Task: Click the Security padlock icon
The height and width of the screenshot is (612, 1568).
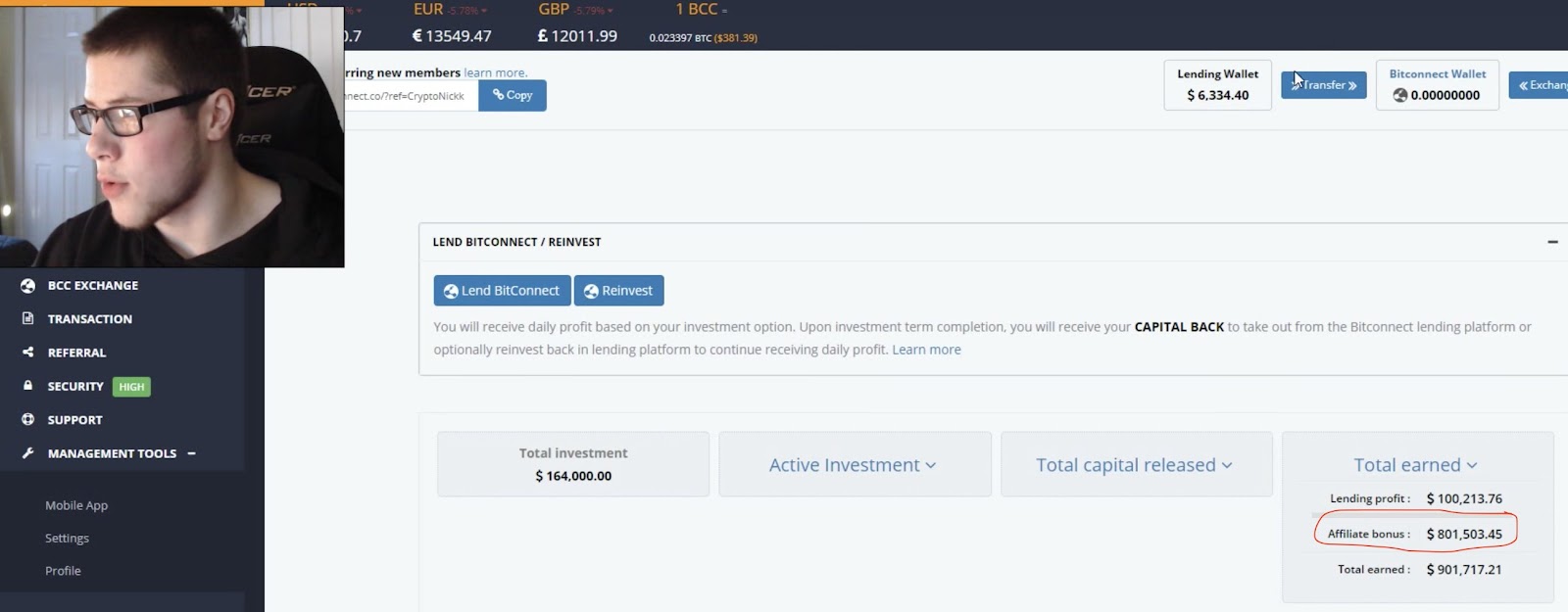Action: [27, 386]
